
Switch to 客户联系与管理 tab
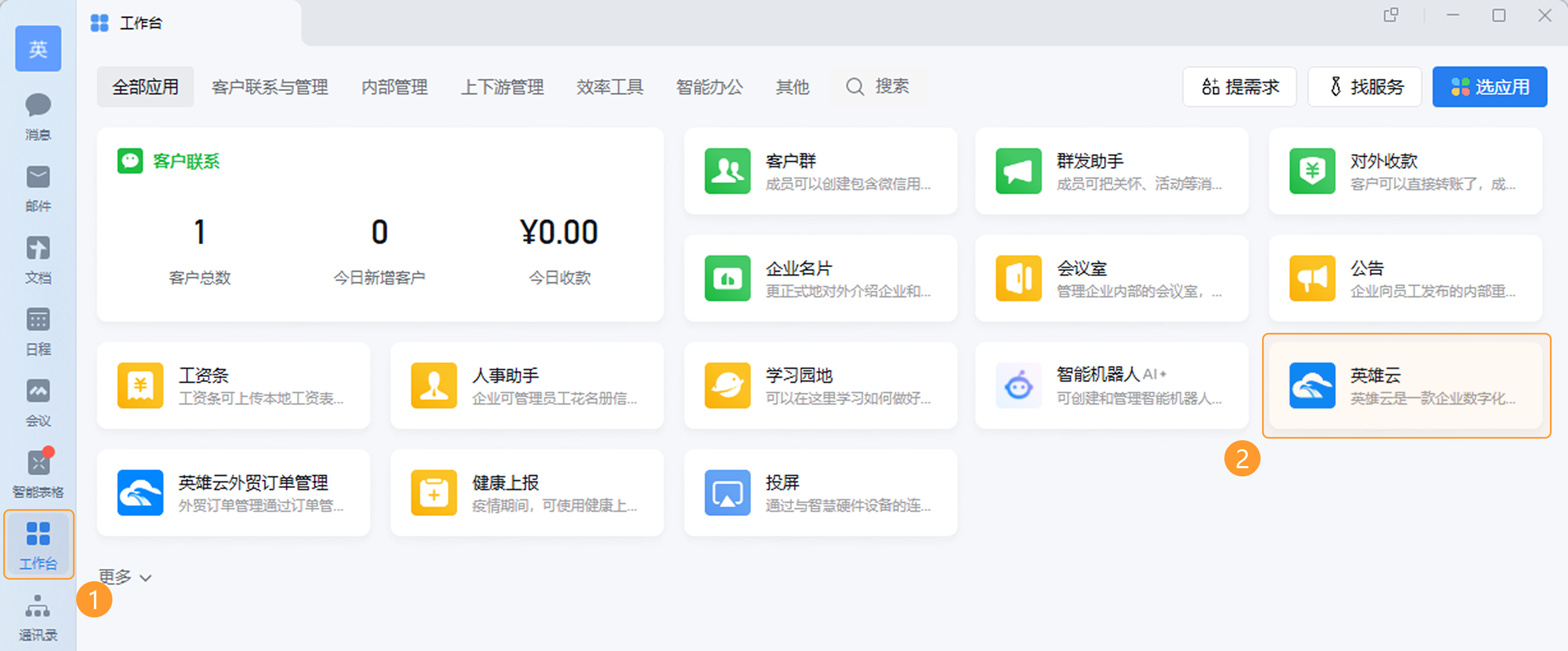pyautogui.click(x=270, y=87)
